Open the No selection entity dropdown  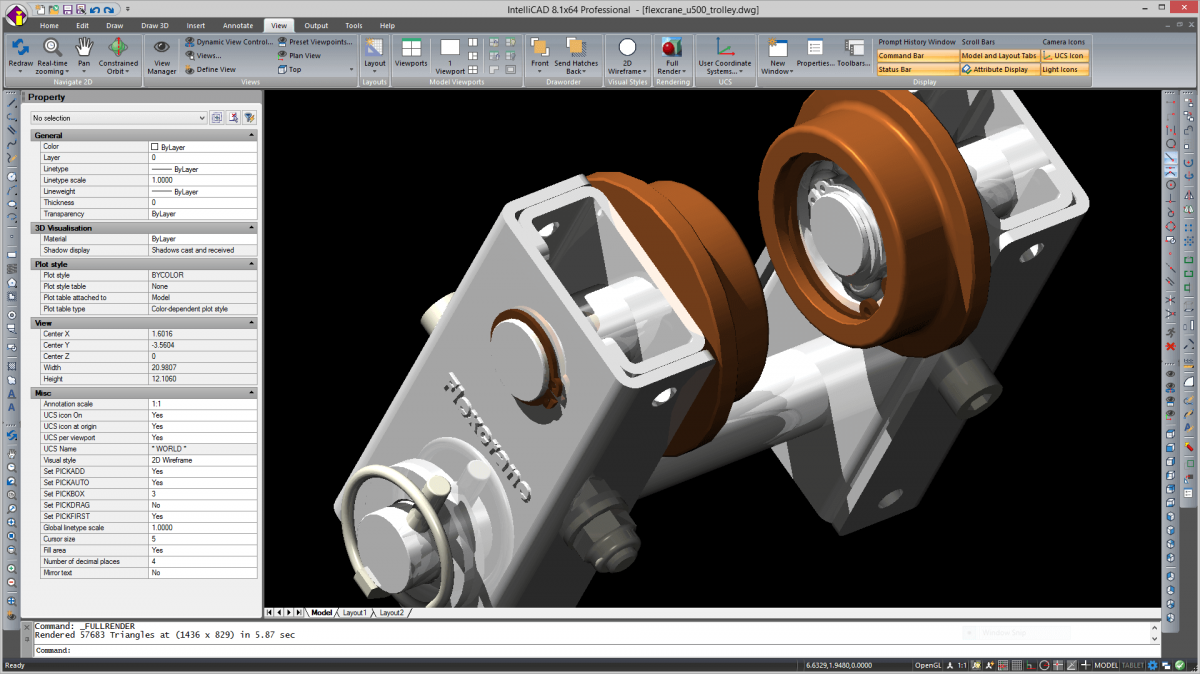click(x=118, y=117)
